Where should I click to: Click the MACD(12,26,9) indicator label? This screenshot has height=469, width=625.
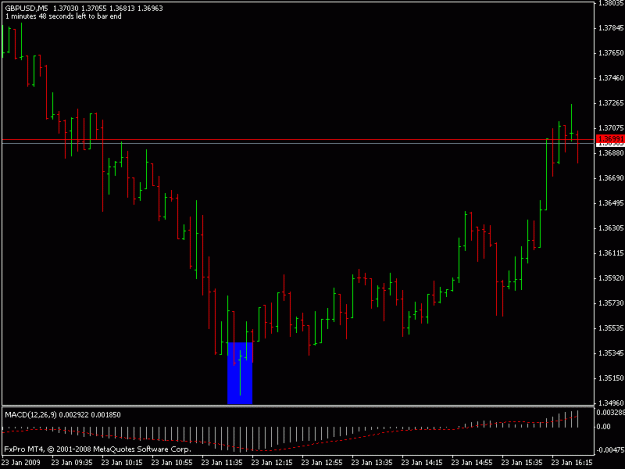tap(31, 415)
